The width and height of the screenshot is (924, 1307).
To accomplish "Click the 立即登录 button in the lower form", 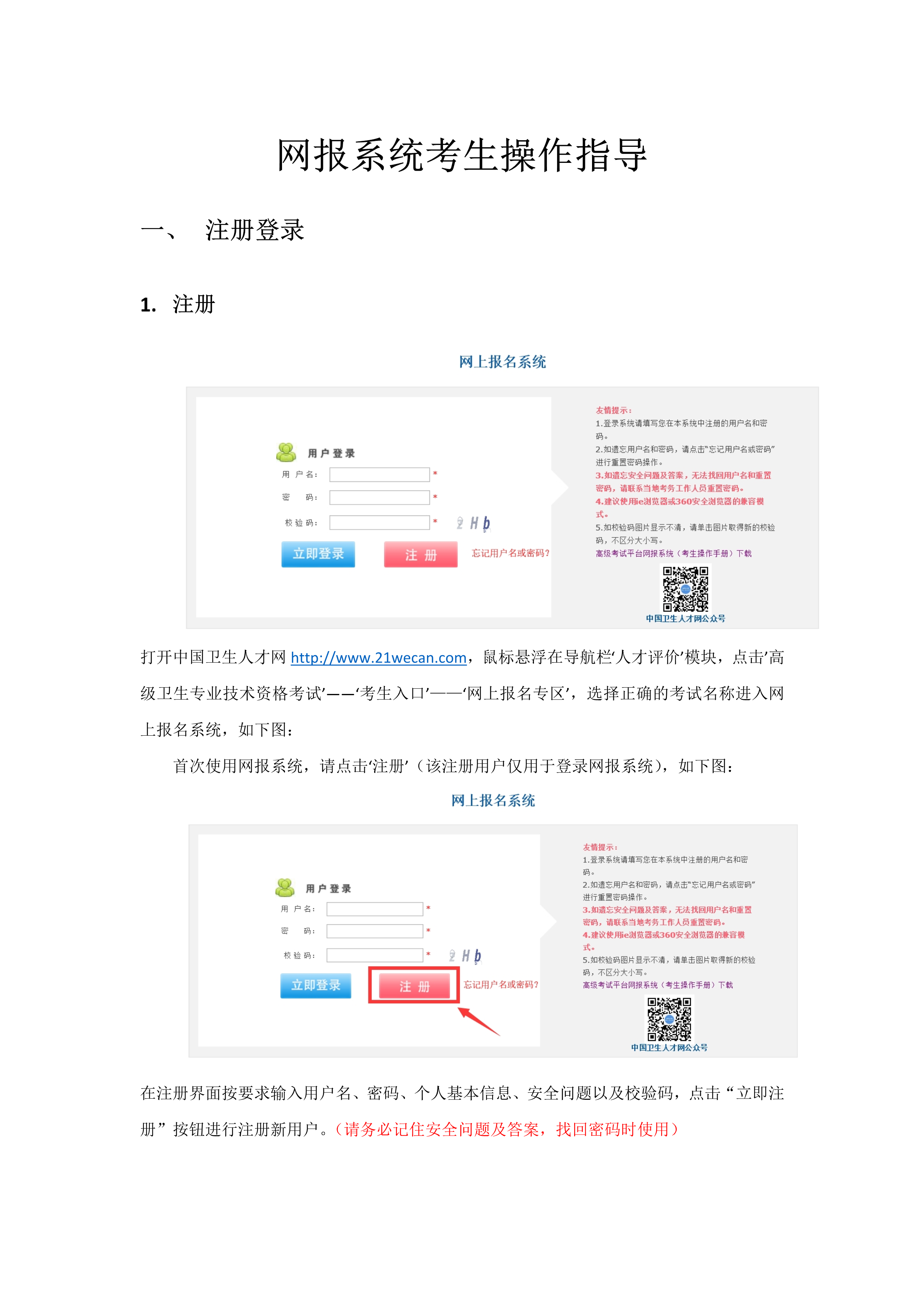I will pyautogui.click(x=316, y=985).
